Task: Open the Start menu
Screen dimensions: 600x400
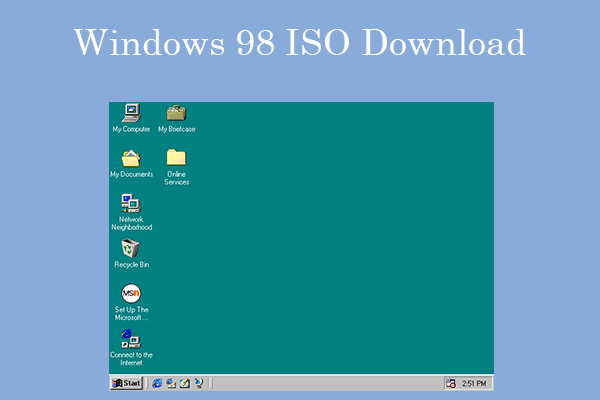Action: (x=126, y=383)
